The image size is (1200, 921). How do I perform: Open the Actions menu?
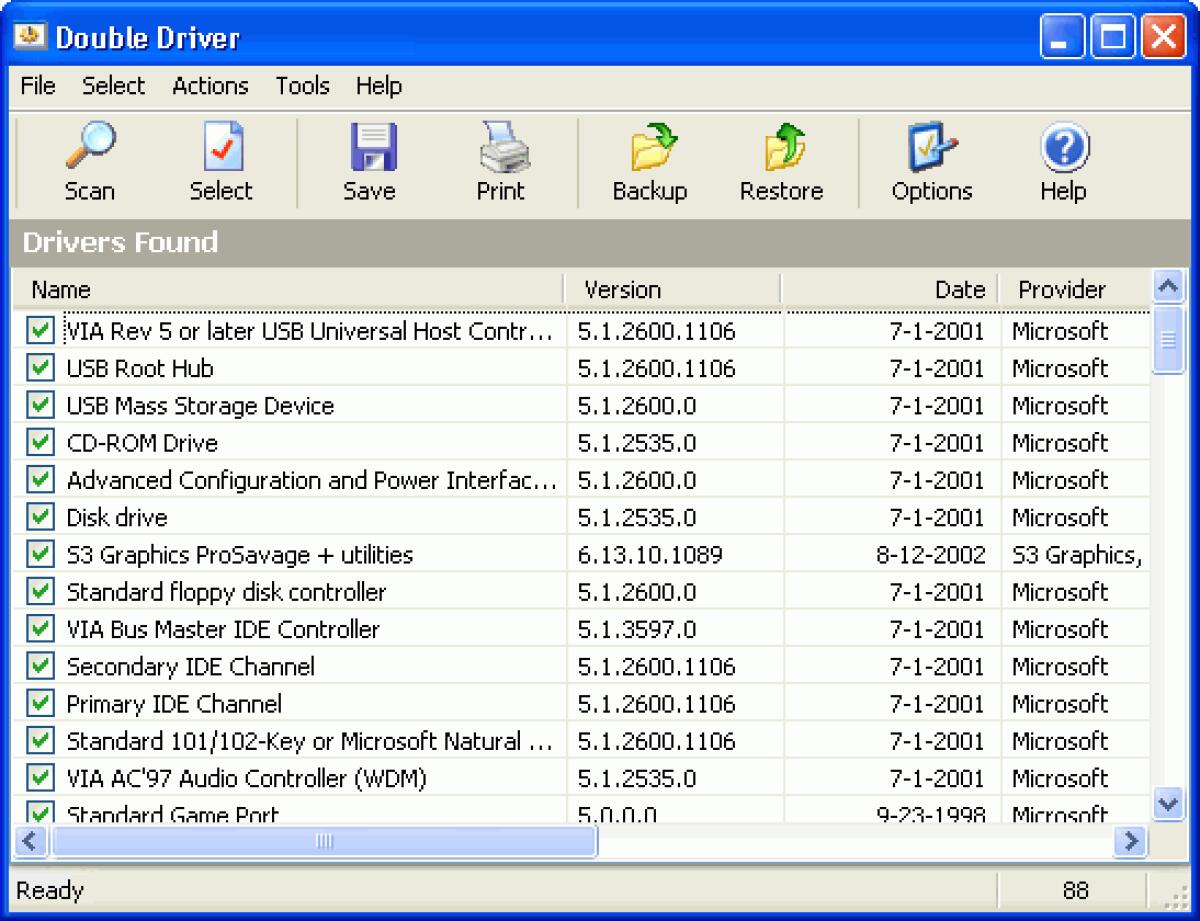209,87
